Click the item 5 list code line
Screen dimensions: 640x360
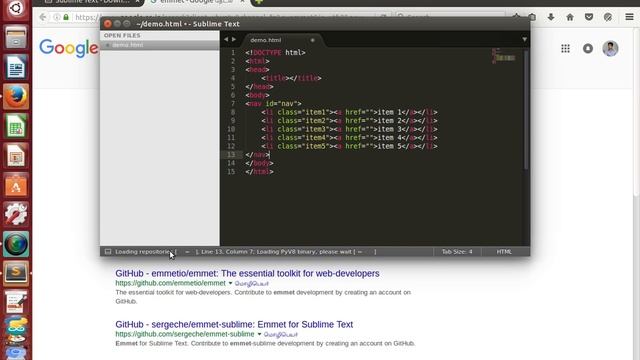[349, 146]
